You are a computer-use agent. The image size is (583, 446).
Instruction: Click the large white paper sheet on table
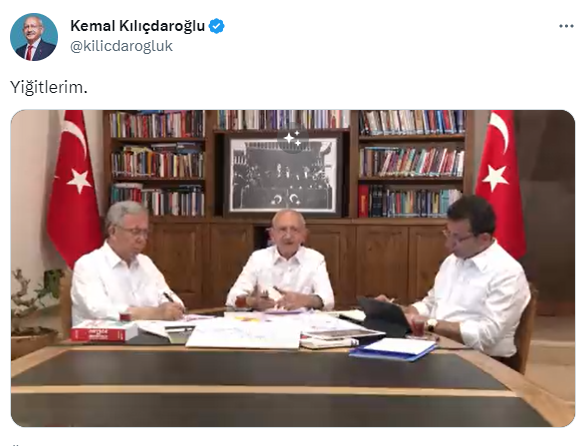coord(244,334)
